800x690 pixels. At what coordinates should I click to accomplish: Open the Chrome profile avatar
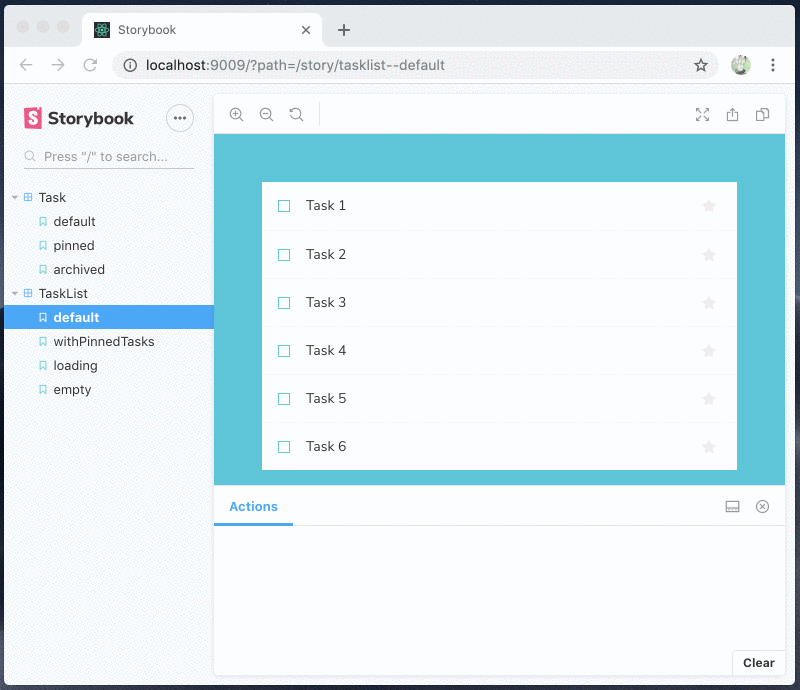[740, 65]
